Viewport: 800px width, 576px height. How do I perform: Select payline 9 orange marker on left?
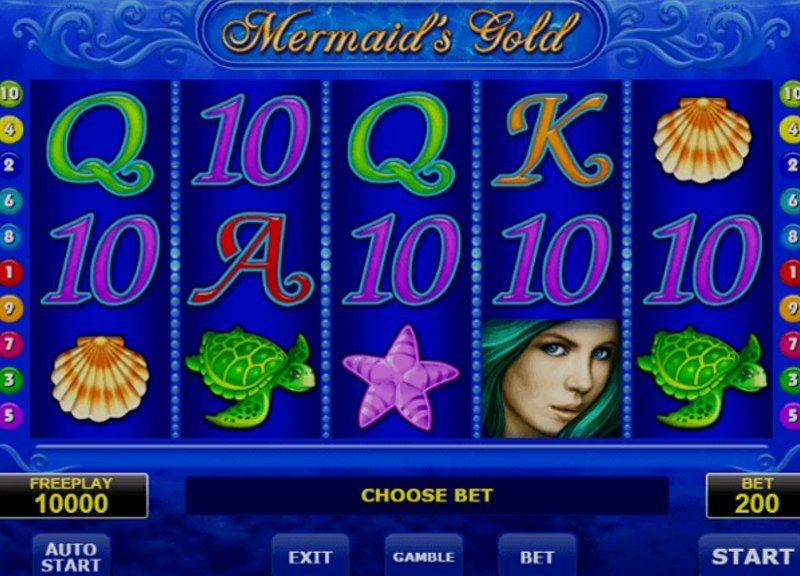(10, 308)
